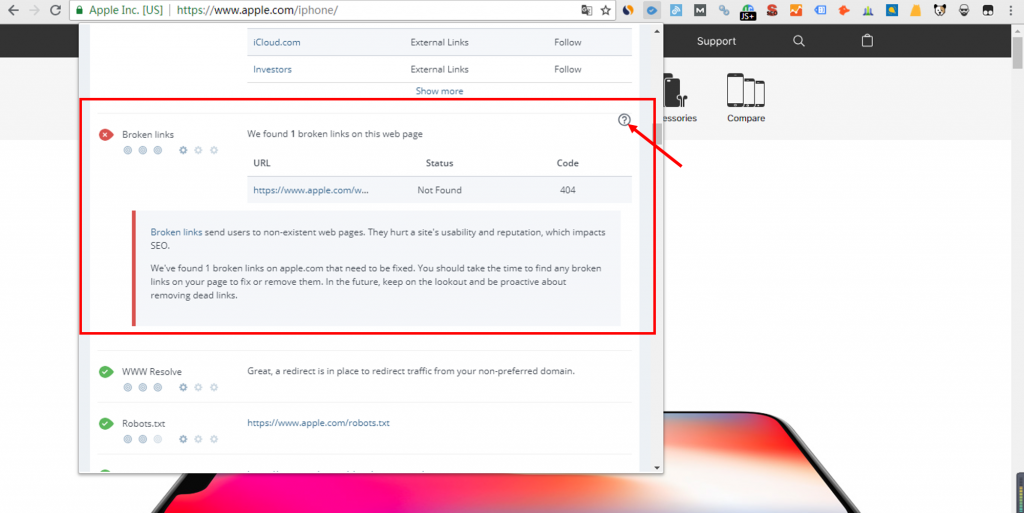The height and width of the screenshot is (513, 1024).
Task: Expand the list with Show more
Action: 439,91
